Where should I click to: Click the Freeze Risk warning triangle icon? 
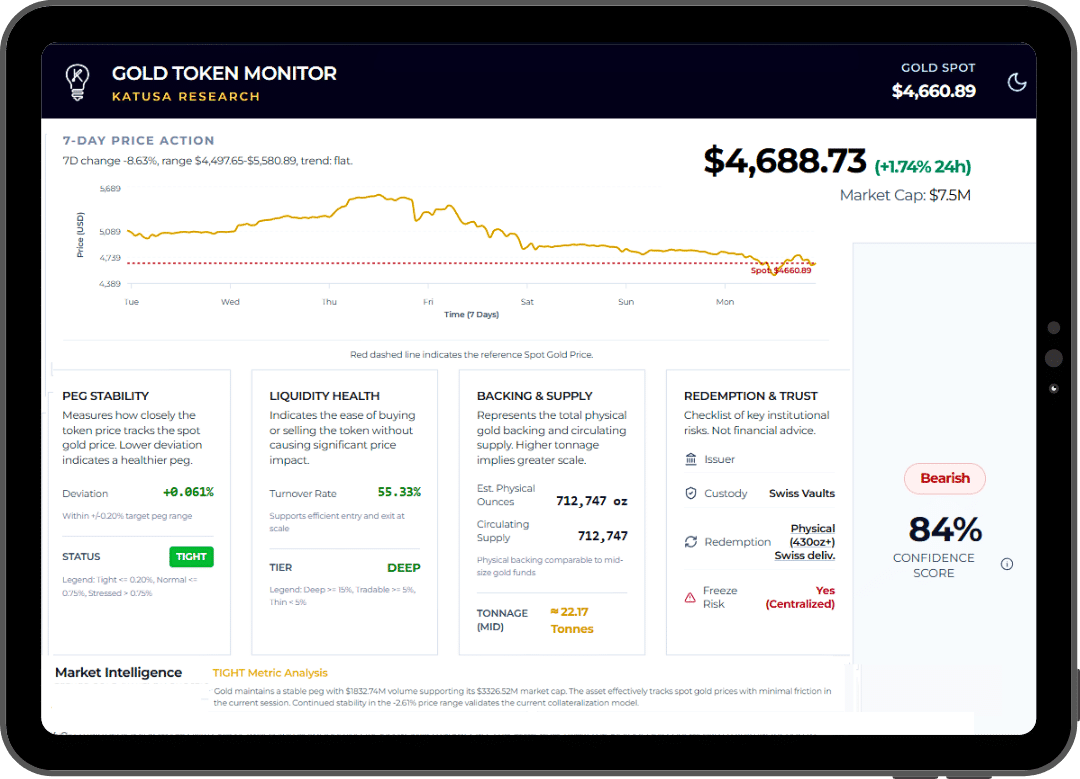click(690, 597)
